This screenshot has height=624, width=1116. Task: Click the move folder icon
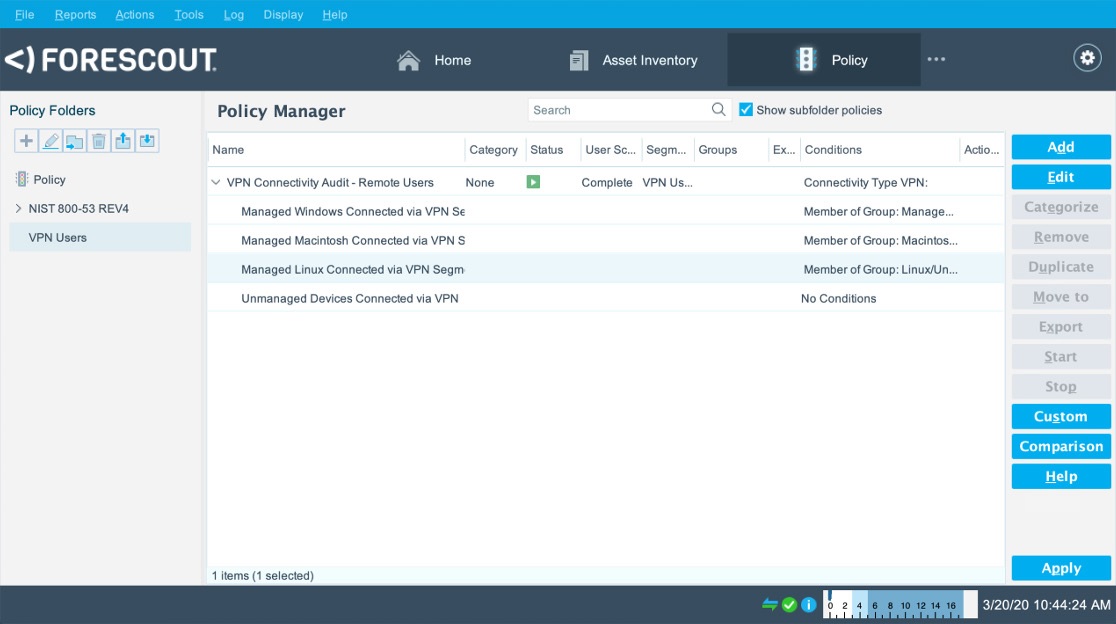pos(74,140)
